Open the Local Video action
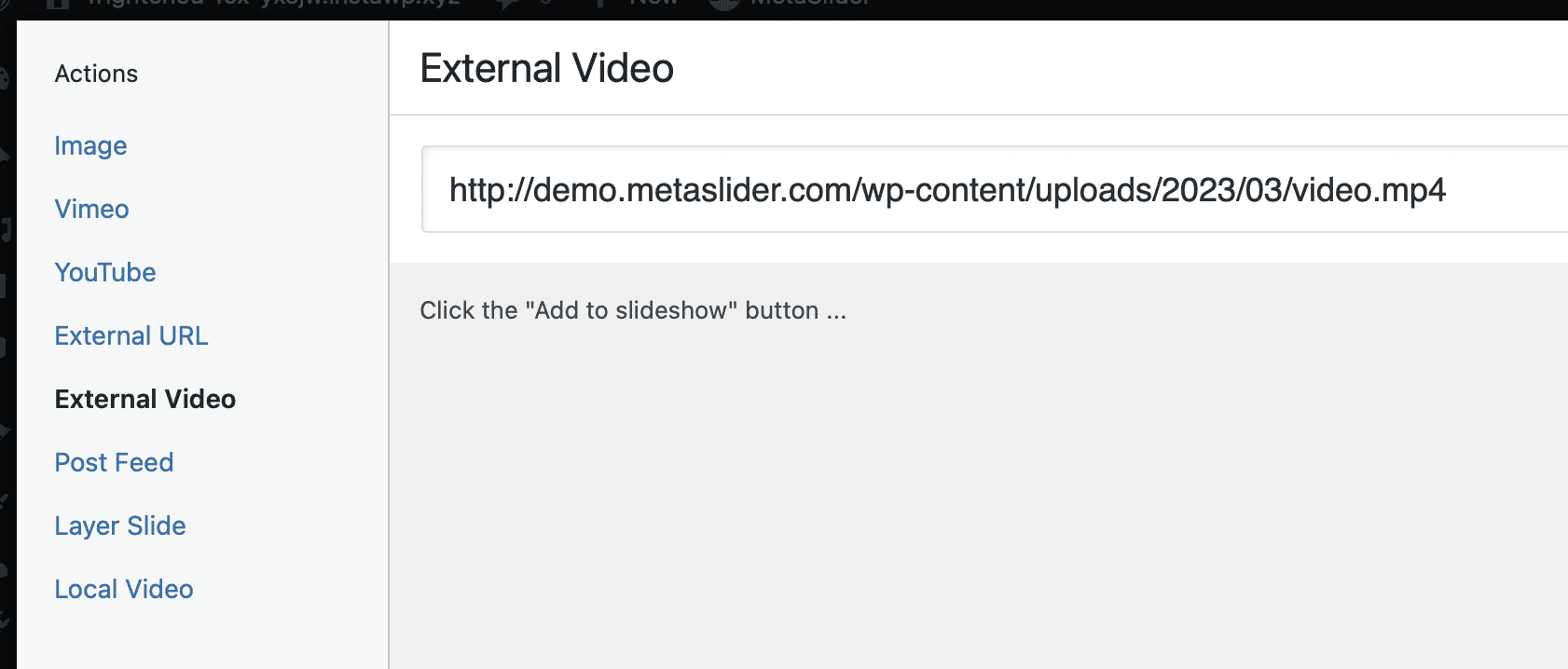The width and height of the screenshot is (1568, 669). [123, 588]
